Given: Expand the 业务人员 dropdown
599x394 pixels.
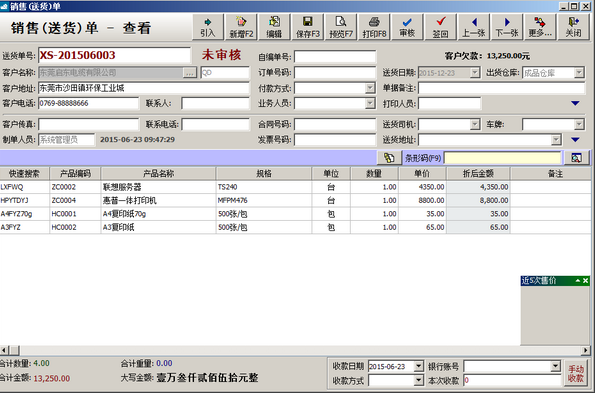Looking at the screenshot, I should [x=370, y=103].
